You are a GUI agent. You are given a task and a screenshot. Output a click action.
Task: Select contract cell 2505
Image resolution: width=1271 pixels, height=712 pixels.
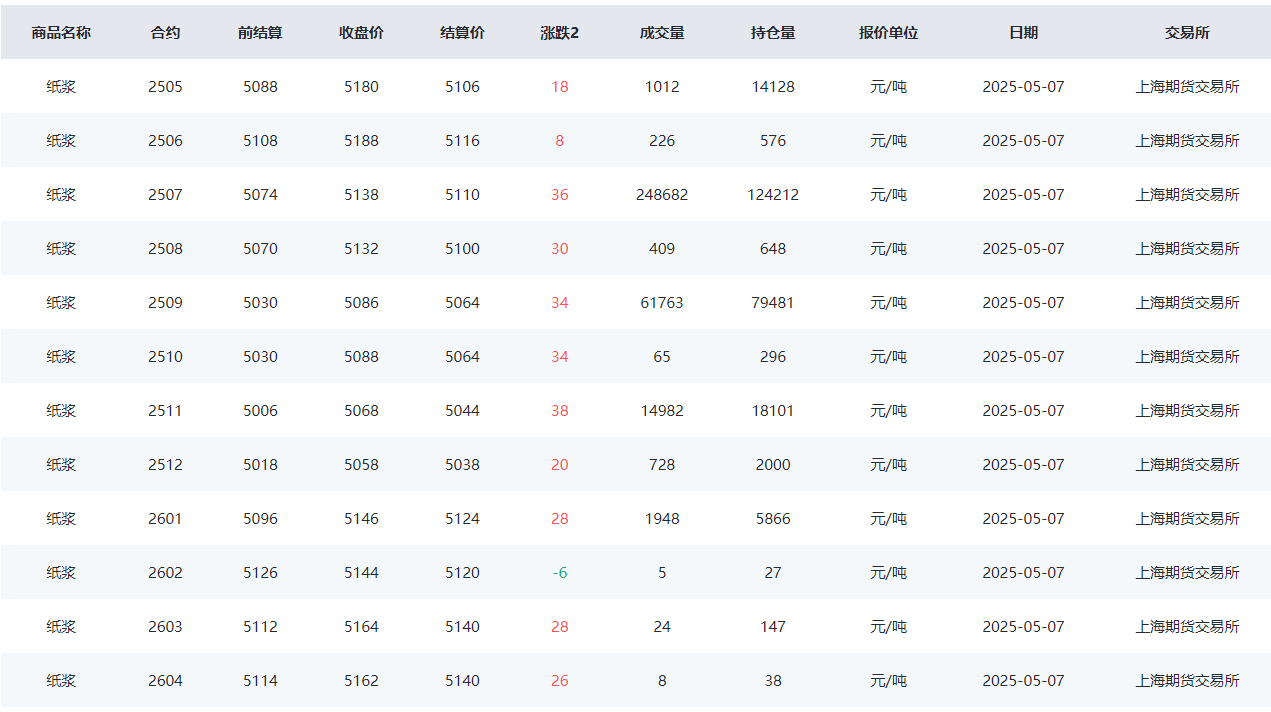click(165, 87)
